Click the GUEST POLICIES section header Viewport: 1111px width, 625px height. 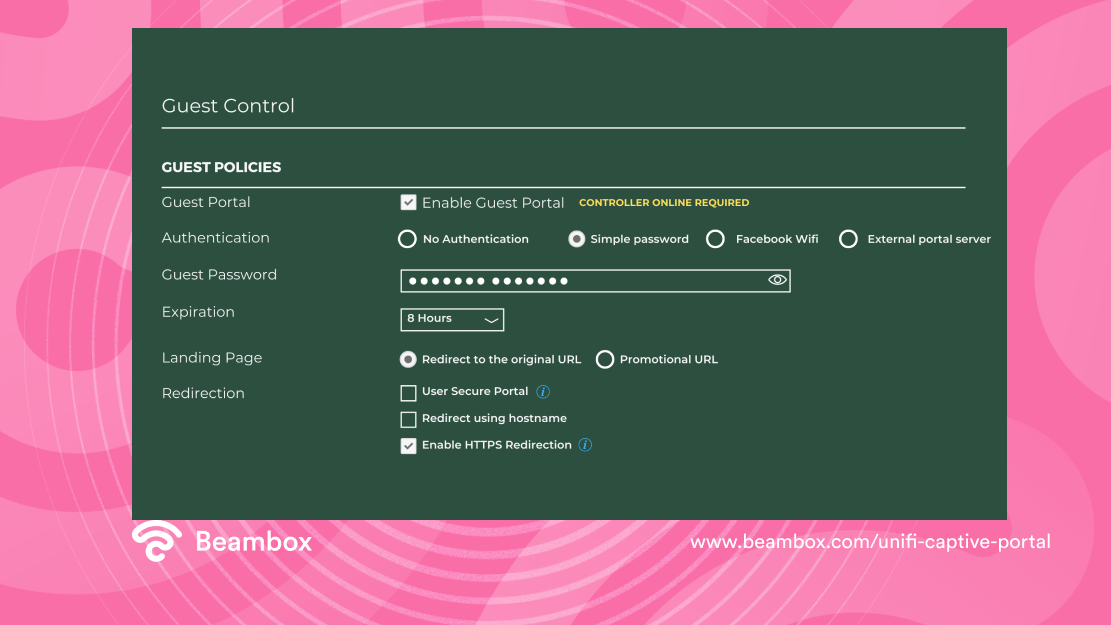221,167
